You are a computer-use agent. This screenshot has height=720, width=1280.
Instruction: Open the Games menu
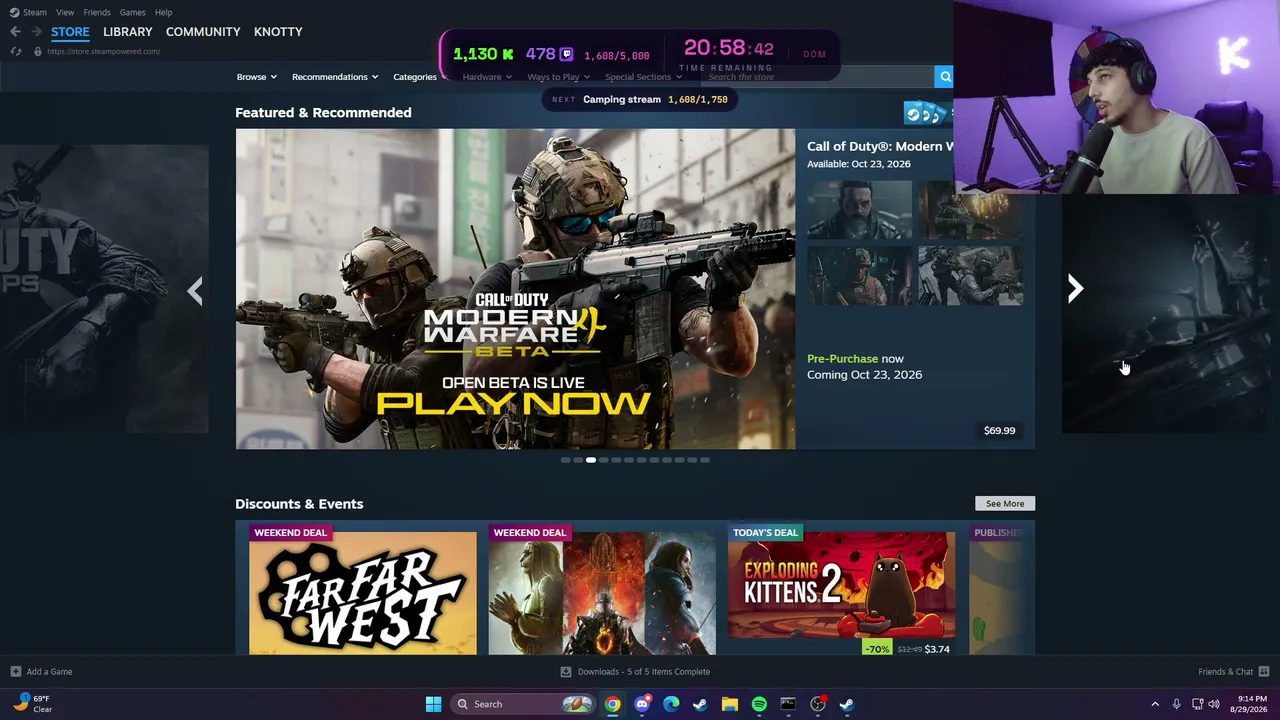click(132, 12)
